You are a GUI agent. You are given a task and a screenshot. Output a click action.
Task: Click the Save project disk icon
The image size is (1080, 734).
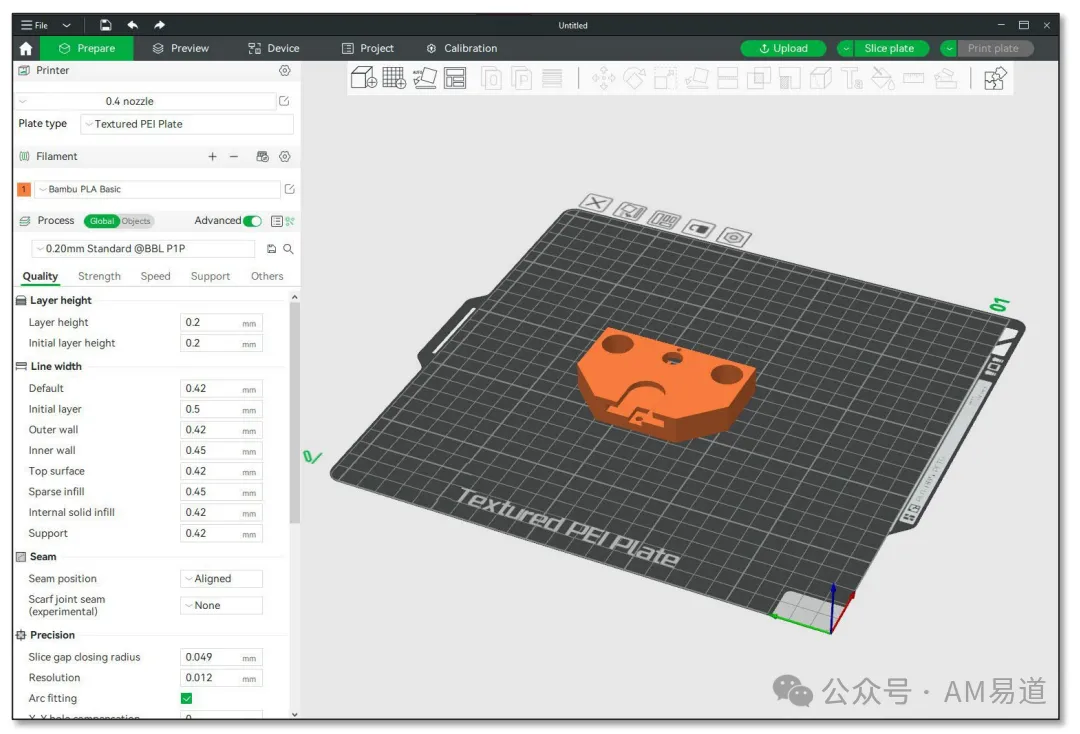pyautogui.click(x=105, y=25)
